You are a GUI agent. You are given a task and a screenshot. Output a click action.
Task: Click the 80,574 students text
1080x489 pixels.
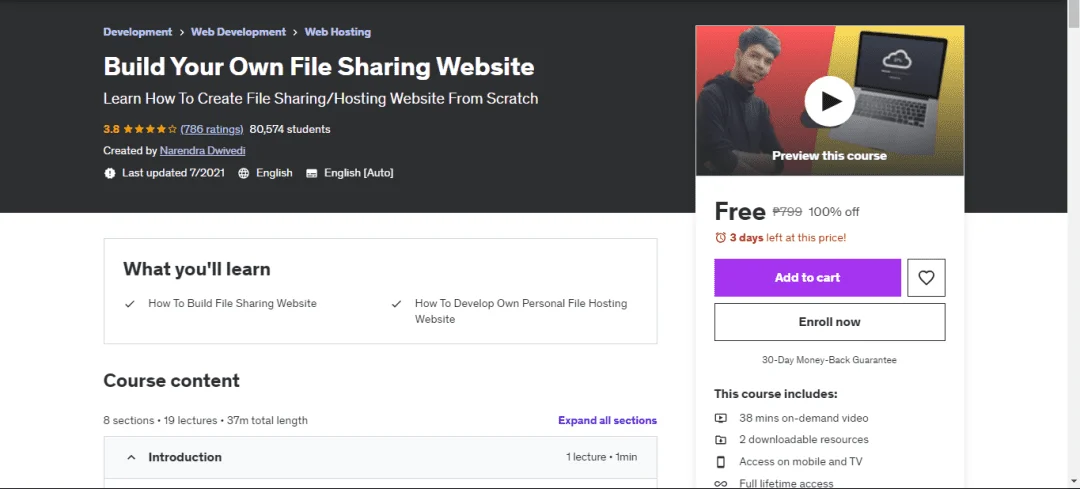point(290,129)
